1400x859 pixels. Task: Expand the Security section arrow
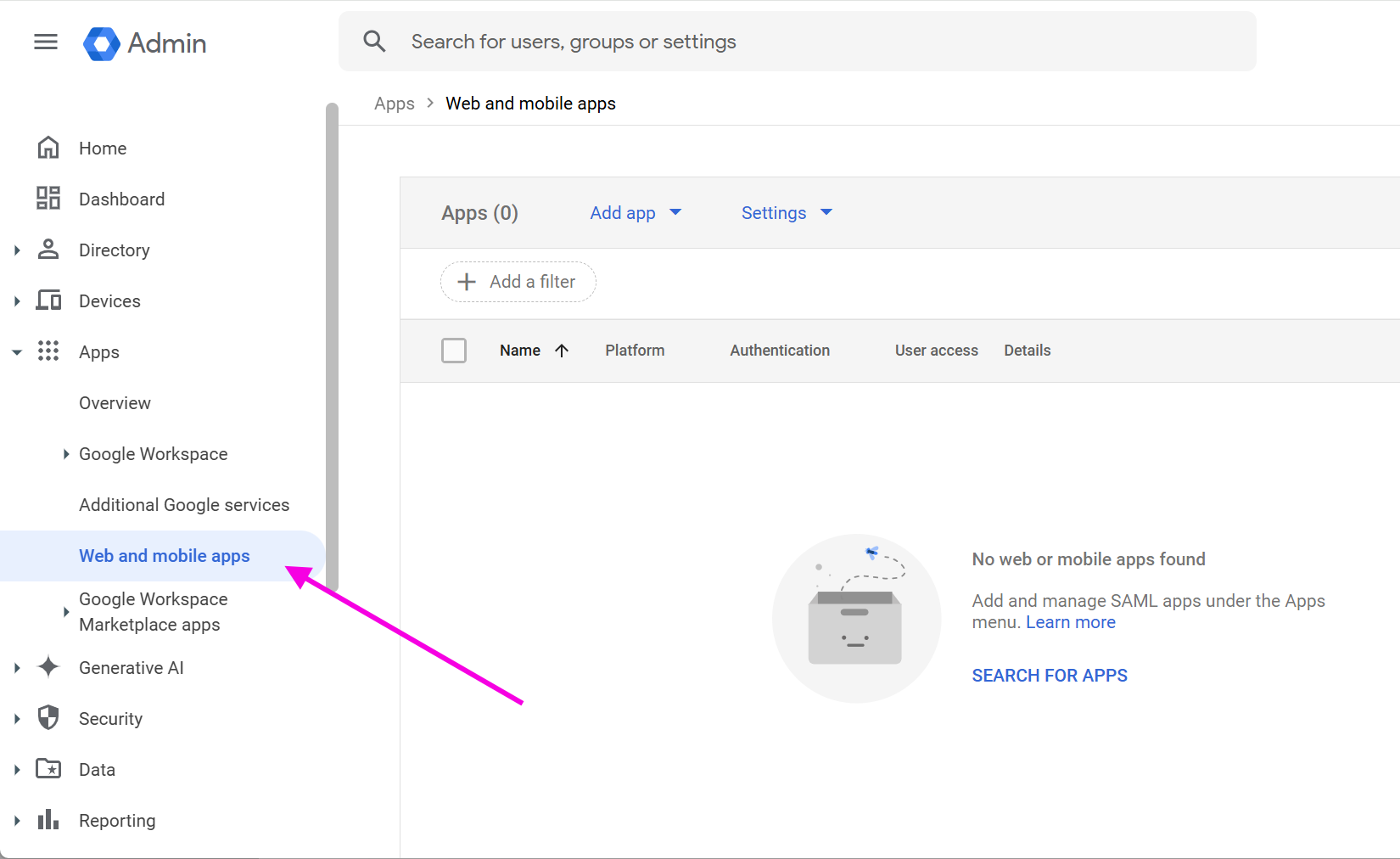point(17,719)
